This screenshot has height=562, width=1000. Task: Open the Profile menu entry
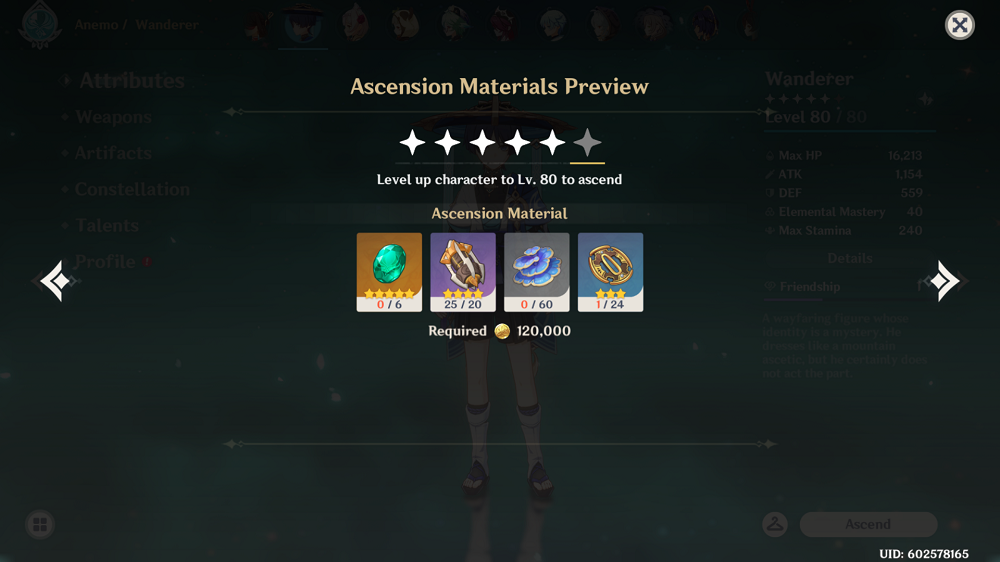pos(105,262)
